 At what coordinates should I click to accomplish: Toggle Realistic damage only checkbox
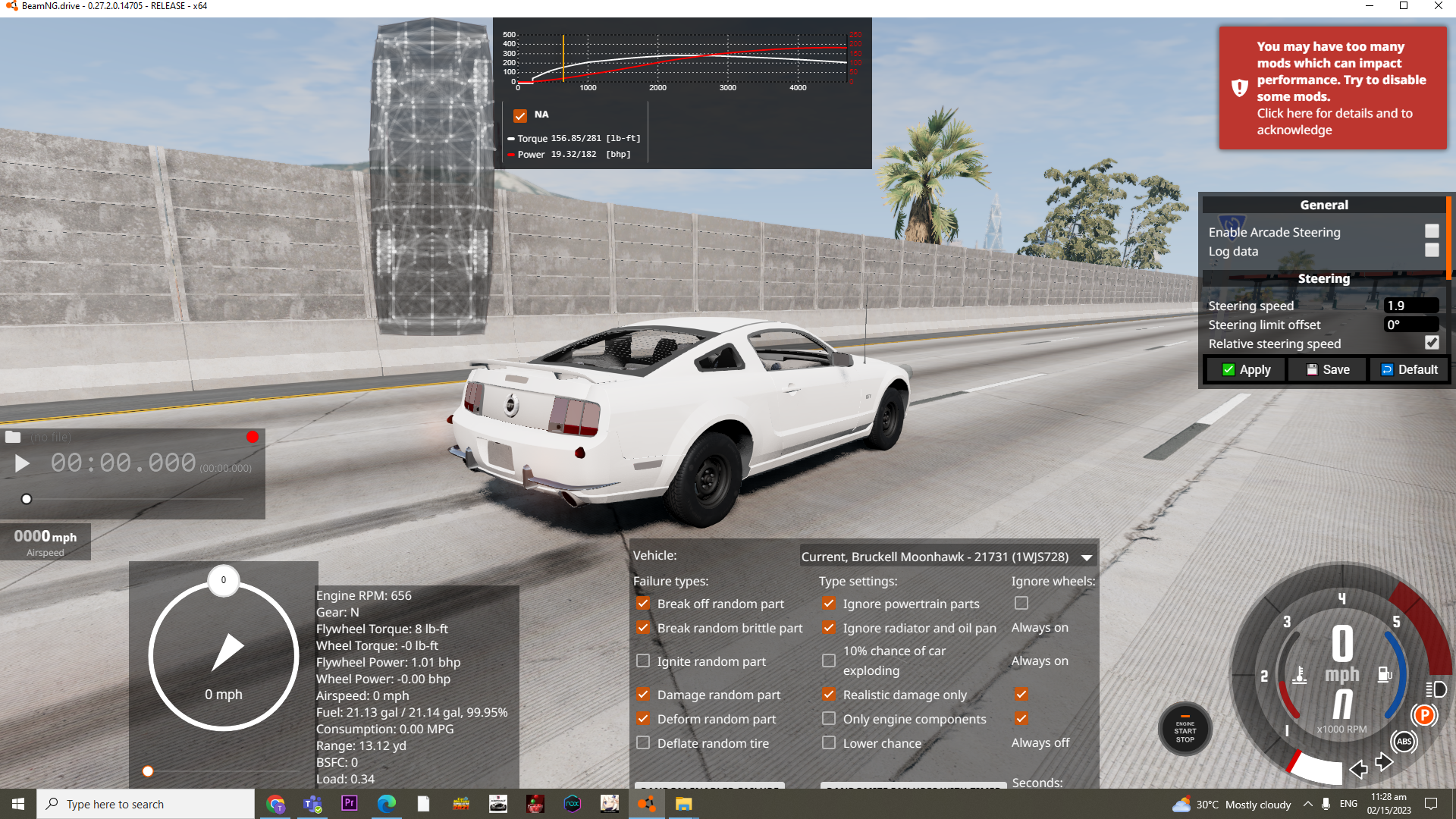pyautogui.click(x=829, y=695)
